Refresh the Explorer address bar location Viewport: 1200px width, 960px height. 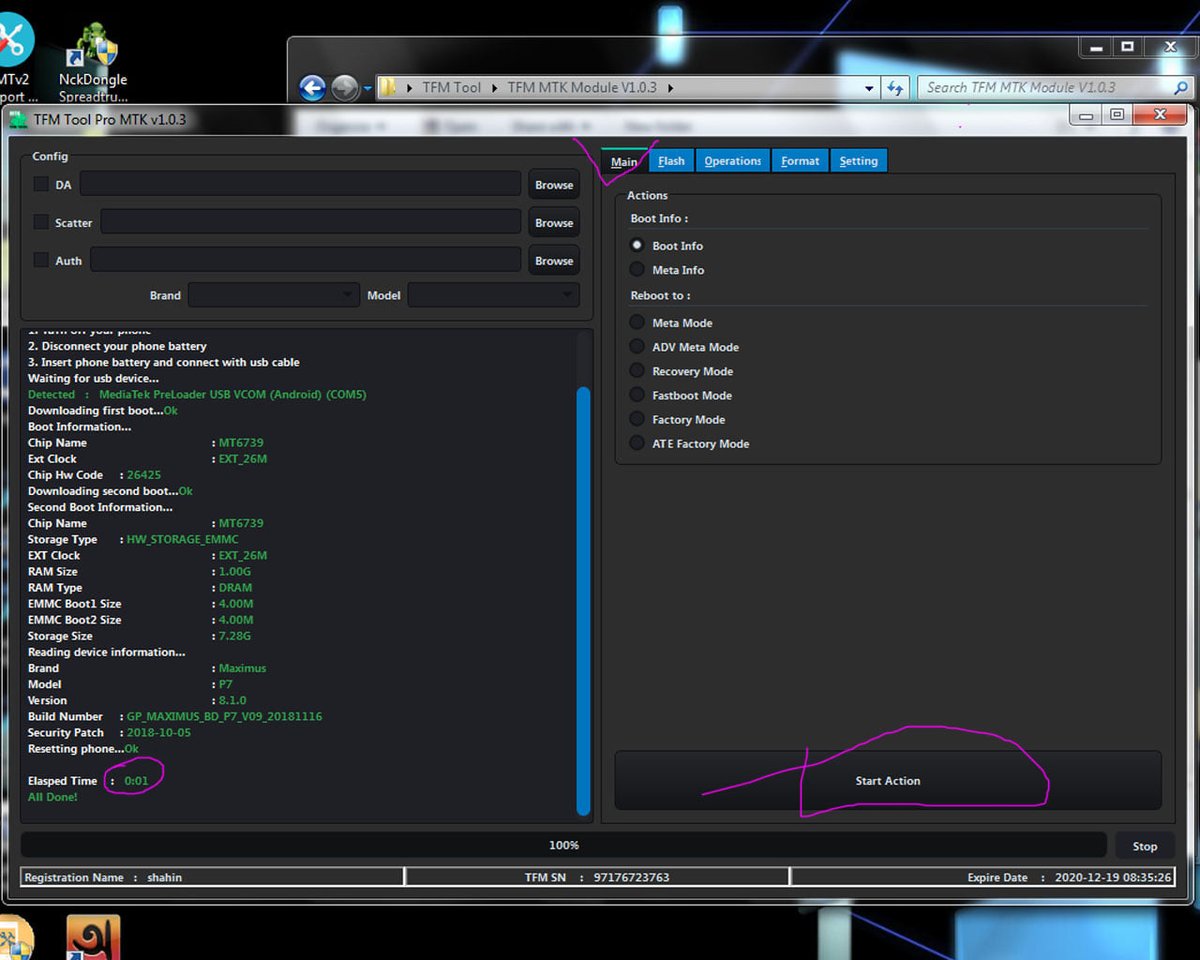click(896, 88)
